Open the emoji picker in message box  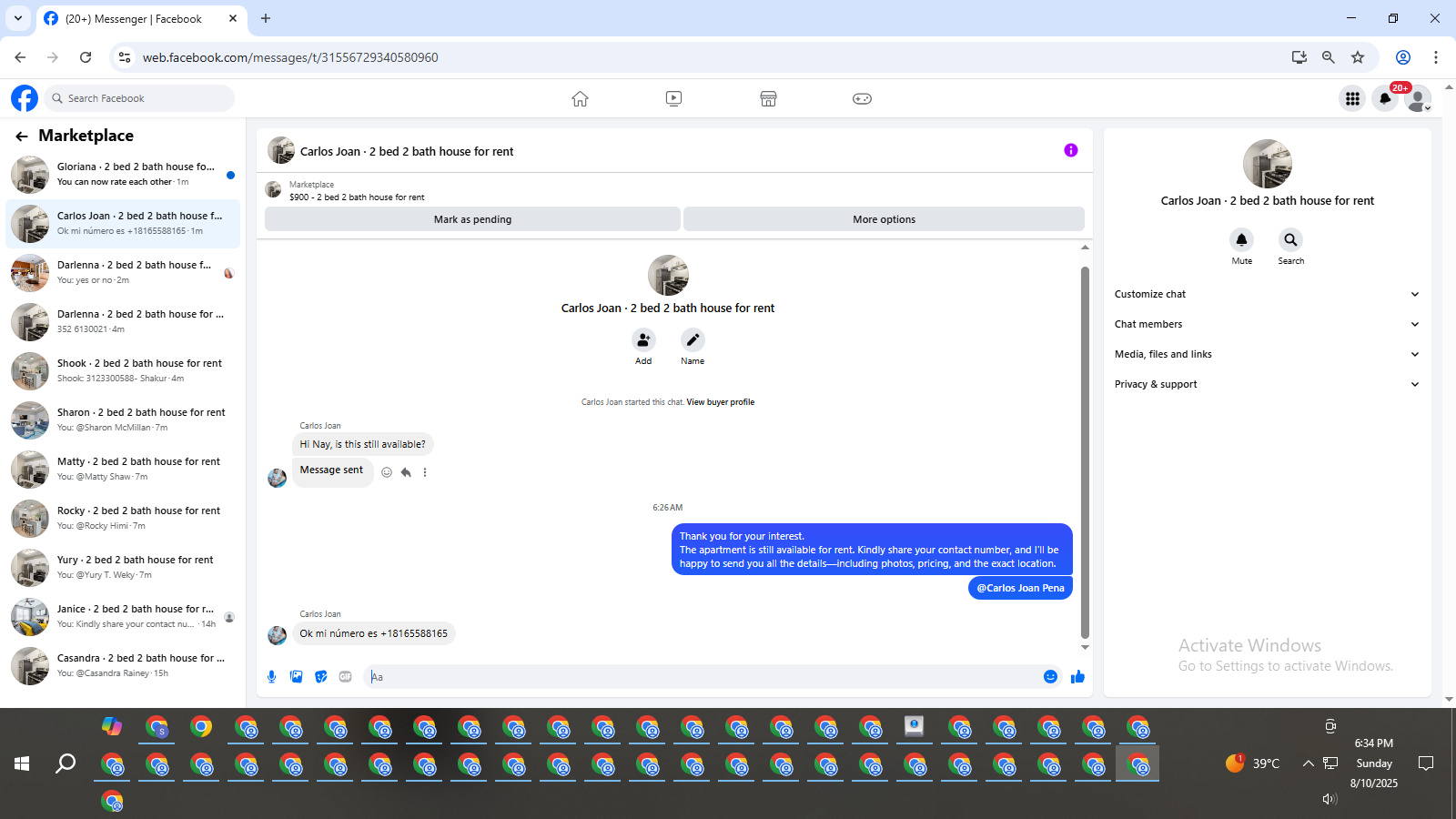pos(1050,676)
